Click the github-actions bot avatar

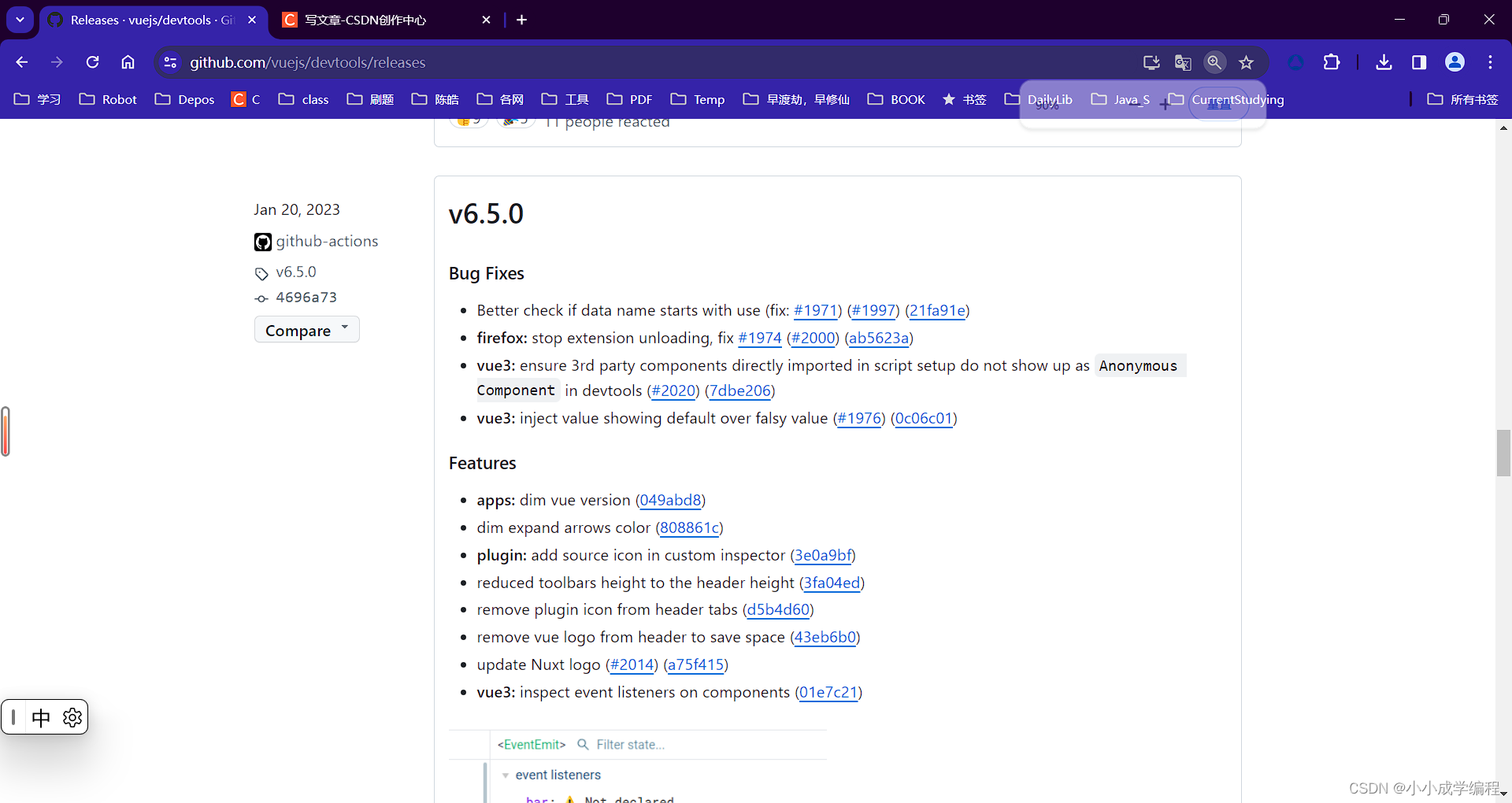(x=263, y=242)
